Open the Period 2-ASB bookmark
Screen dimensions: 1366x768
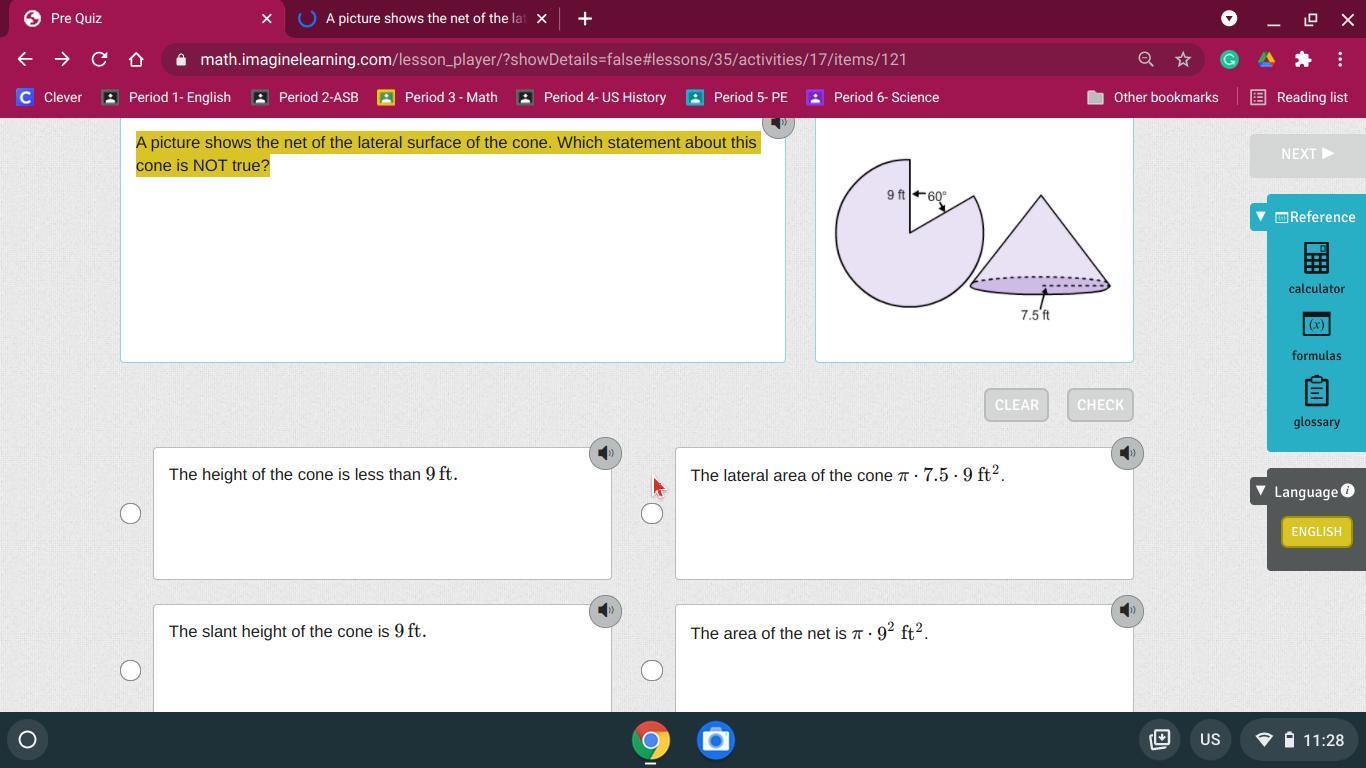(305, 97)
